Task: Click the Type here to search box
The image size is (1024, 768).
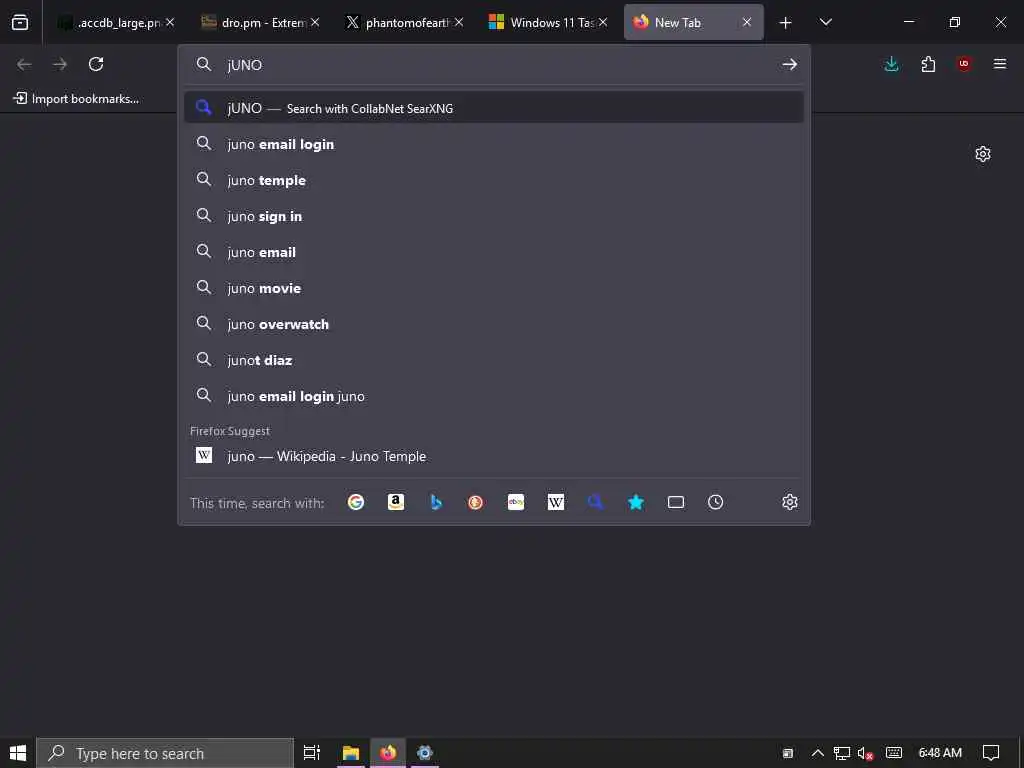Action: coord(165,753)
